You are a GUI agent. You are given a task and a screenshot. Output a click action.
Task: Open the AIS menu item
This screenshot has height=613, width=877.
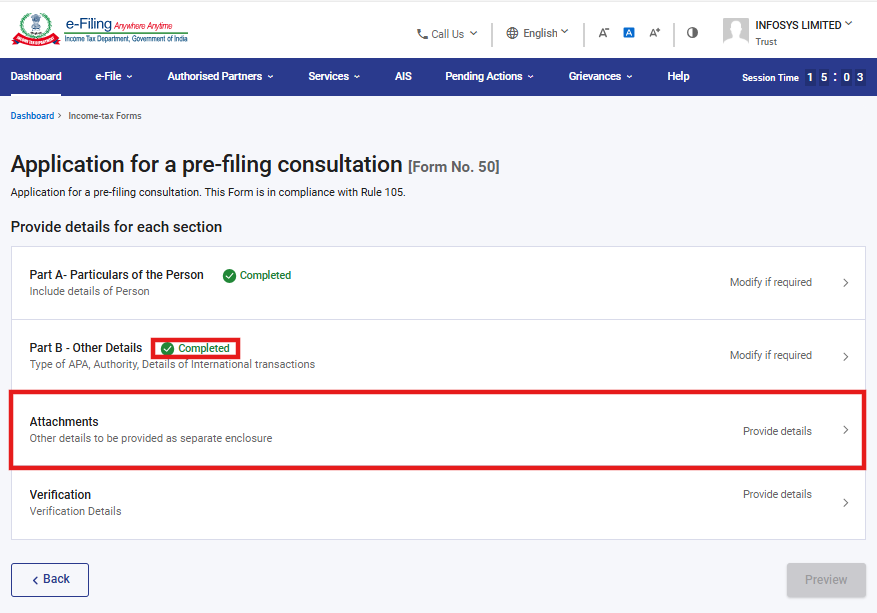(403, 76)
